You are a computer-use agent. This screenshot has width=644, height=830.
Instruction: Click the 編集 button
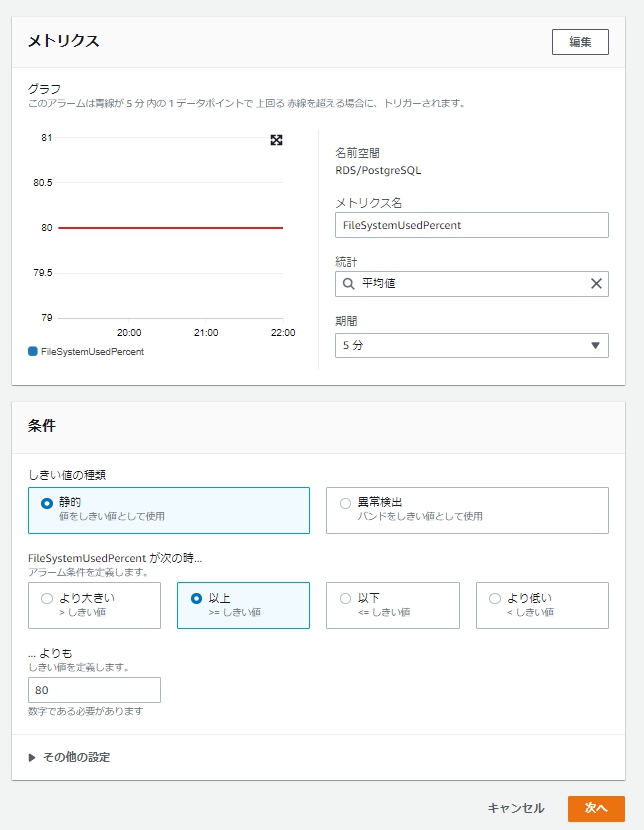pyautogui.click(x=582, y=42)
